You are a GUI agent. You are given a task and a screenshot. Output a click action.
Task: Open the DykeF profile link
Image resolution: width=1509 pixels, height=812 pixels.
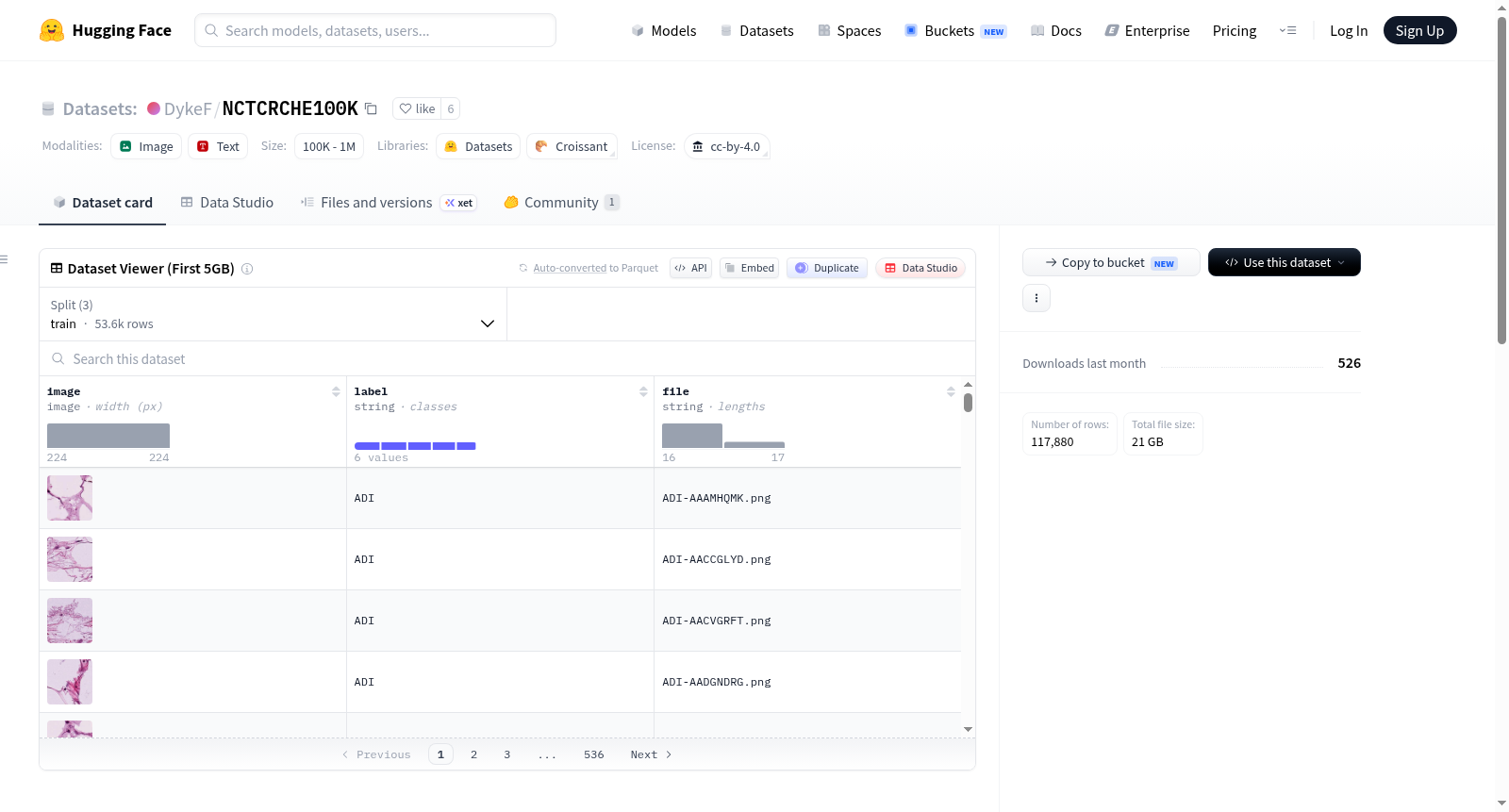click(188, 108)
